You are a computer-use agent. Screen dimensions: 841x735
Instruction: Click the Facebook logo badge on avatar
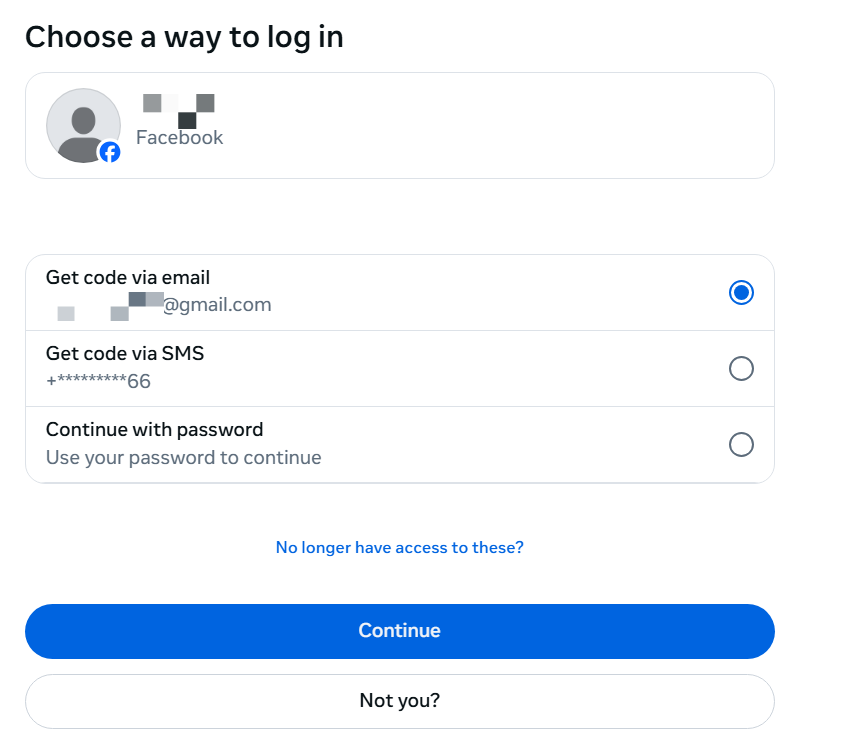110,152
